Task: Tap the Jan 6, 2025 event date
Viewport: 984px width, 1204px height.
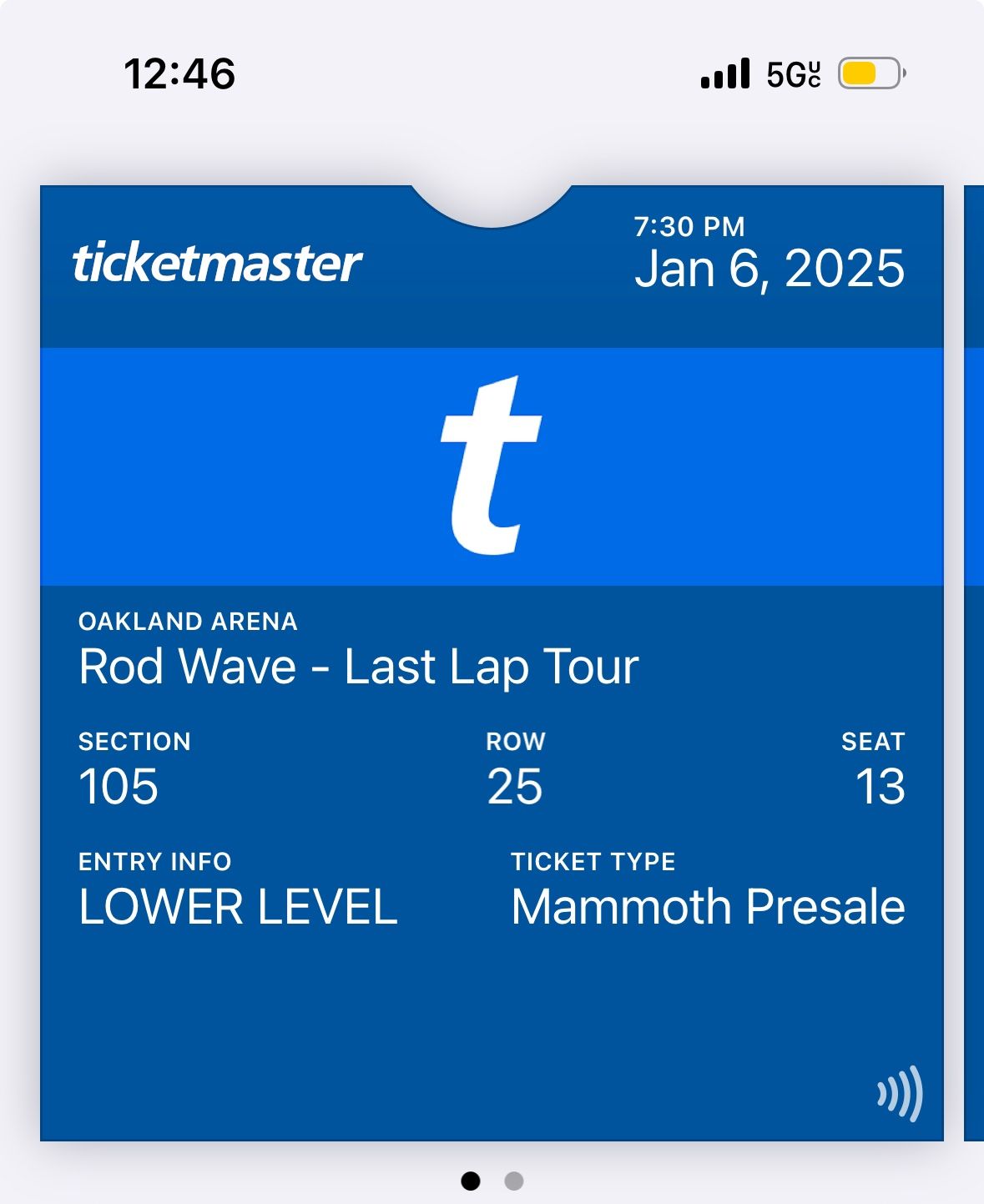Action: (x=769, y=269)
